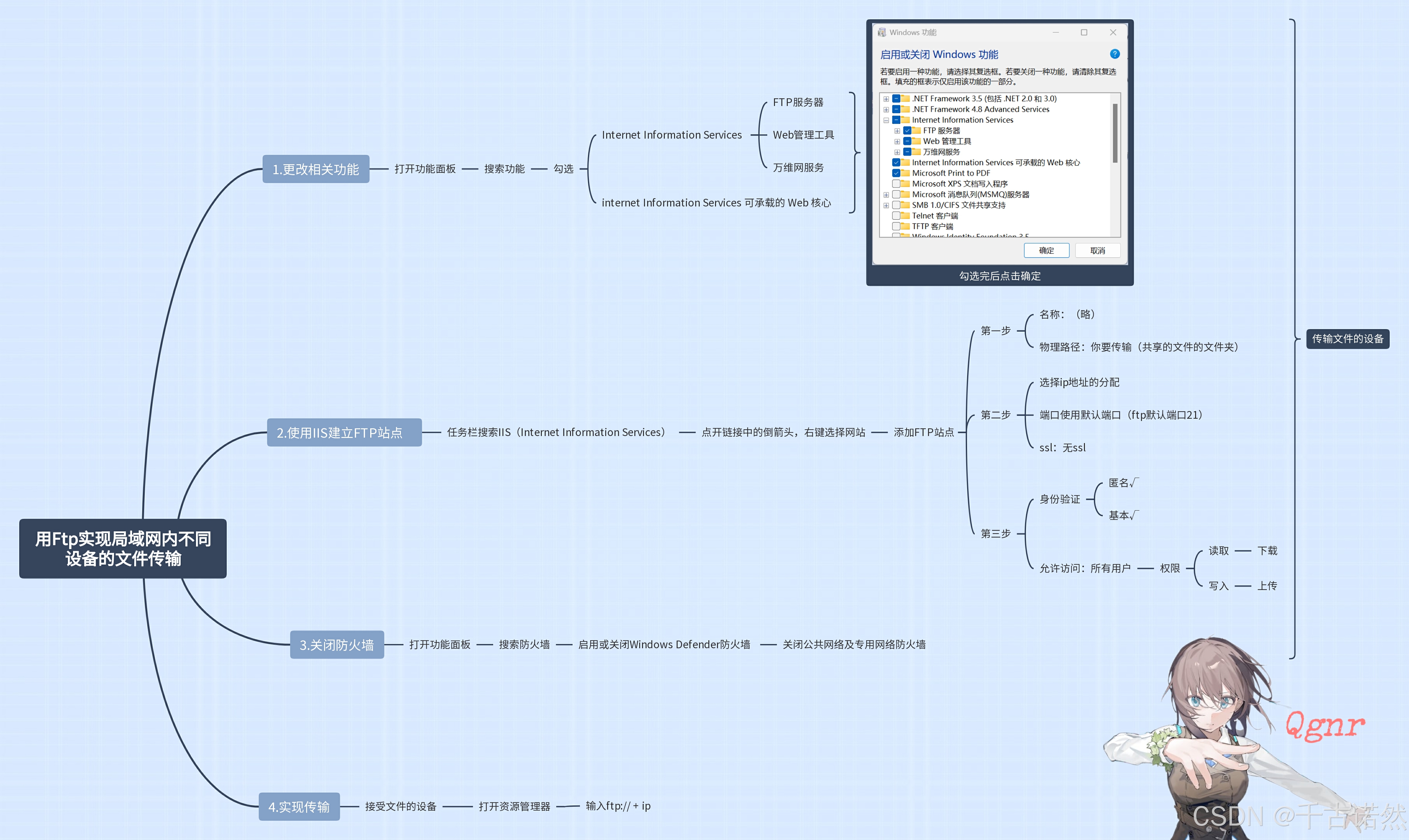Enable the Telnet 客户端 checkbox

tap(896, 216)
